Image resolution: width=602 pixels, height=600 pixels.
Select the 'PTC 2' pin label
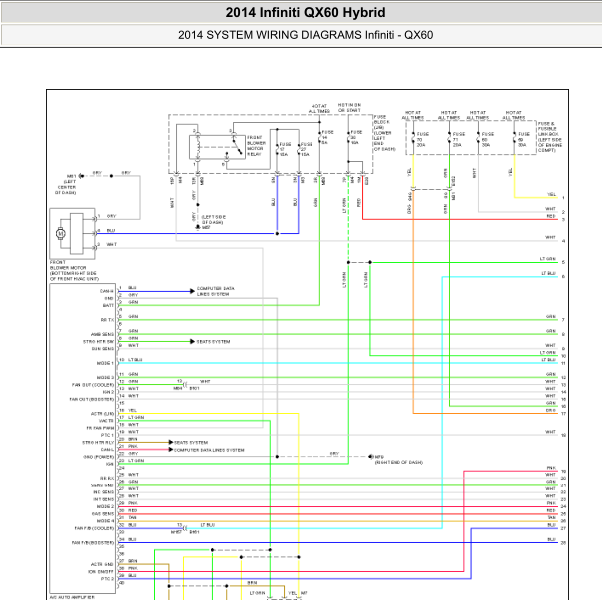[107, 579]
